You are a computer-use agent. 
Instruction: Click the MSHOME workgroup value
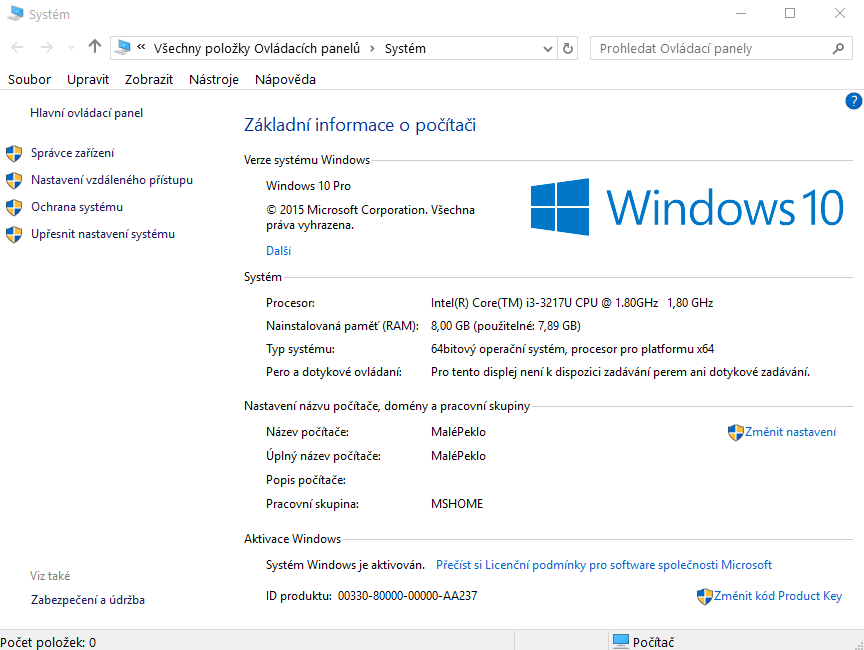(x=457, y=504)
